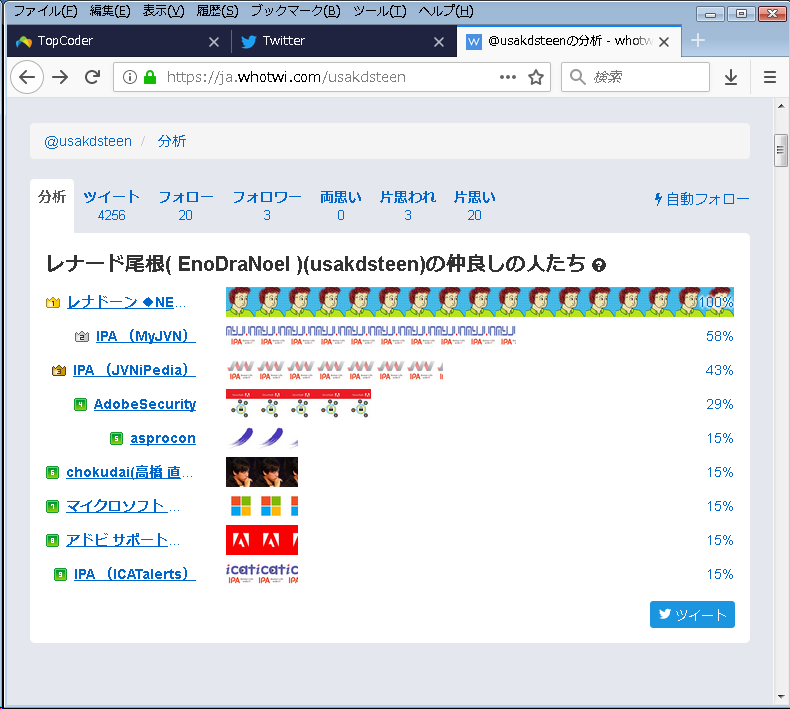This screenshot has width=790, height=709.
Task: Open the ファイル(F) menu
Action: (x=45, y=11)
